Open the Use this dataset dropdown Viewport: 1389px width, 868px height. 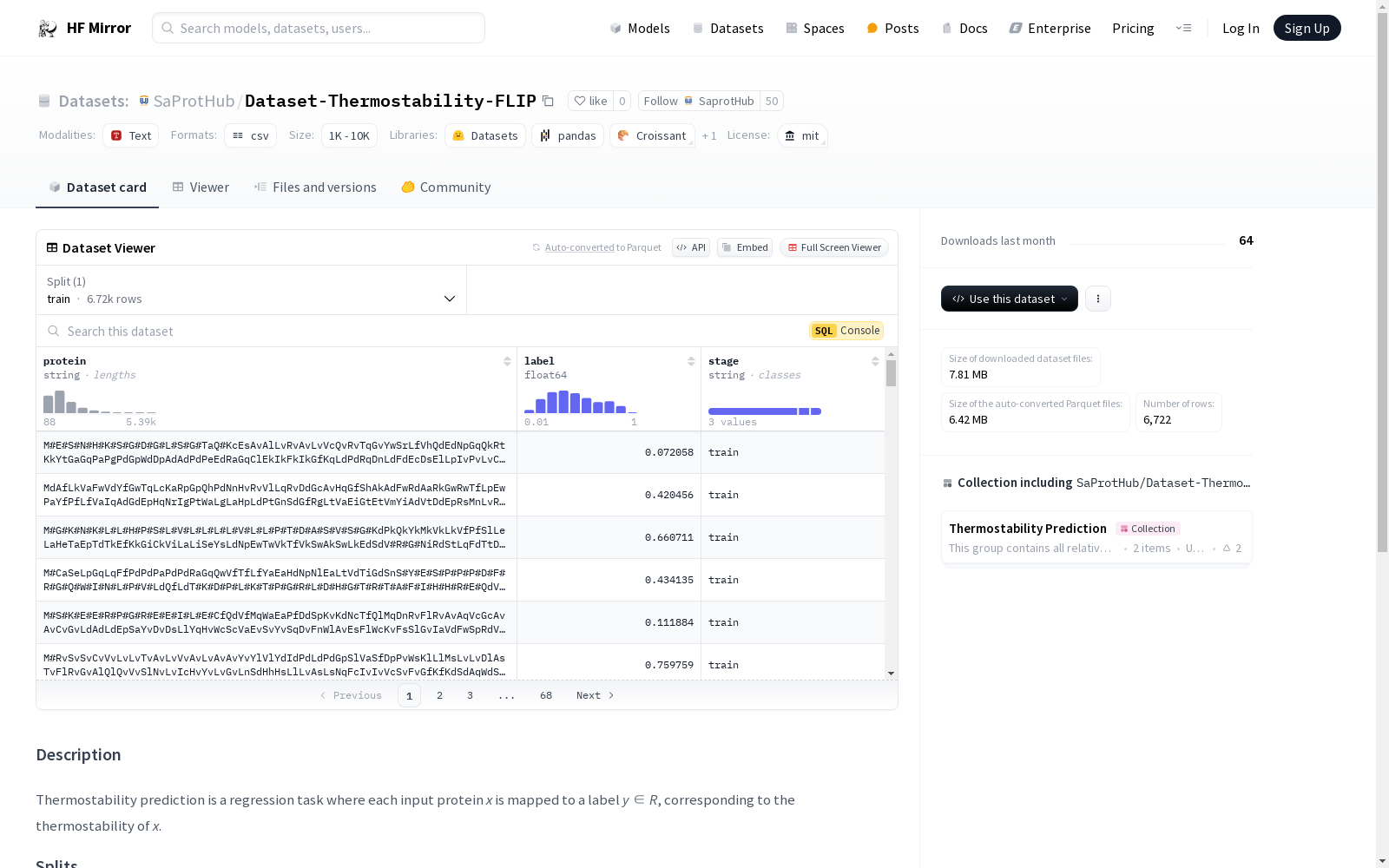click(1010, 299)
